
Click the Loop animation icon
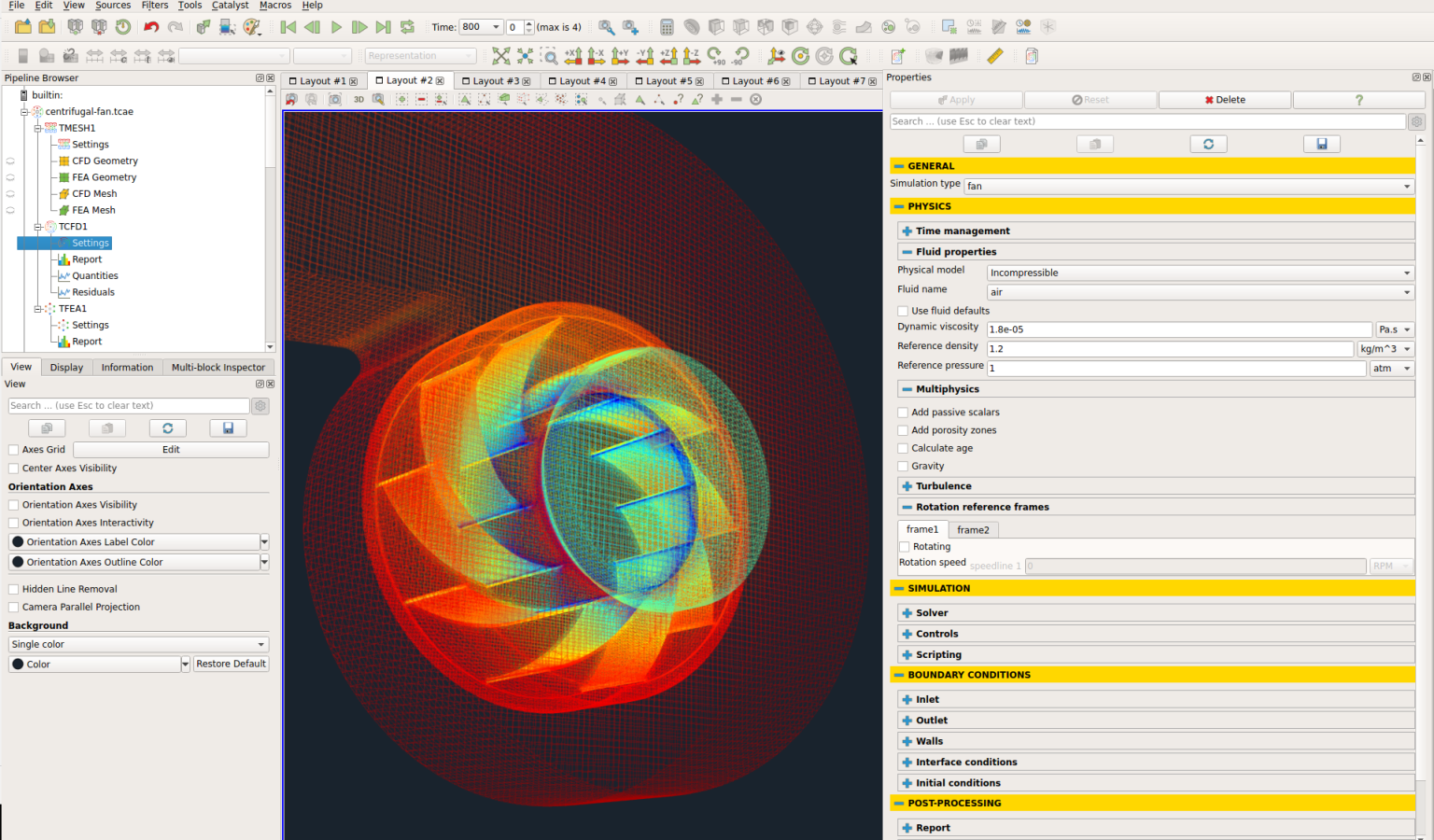point(405,27)
